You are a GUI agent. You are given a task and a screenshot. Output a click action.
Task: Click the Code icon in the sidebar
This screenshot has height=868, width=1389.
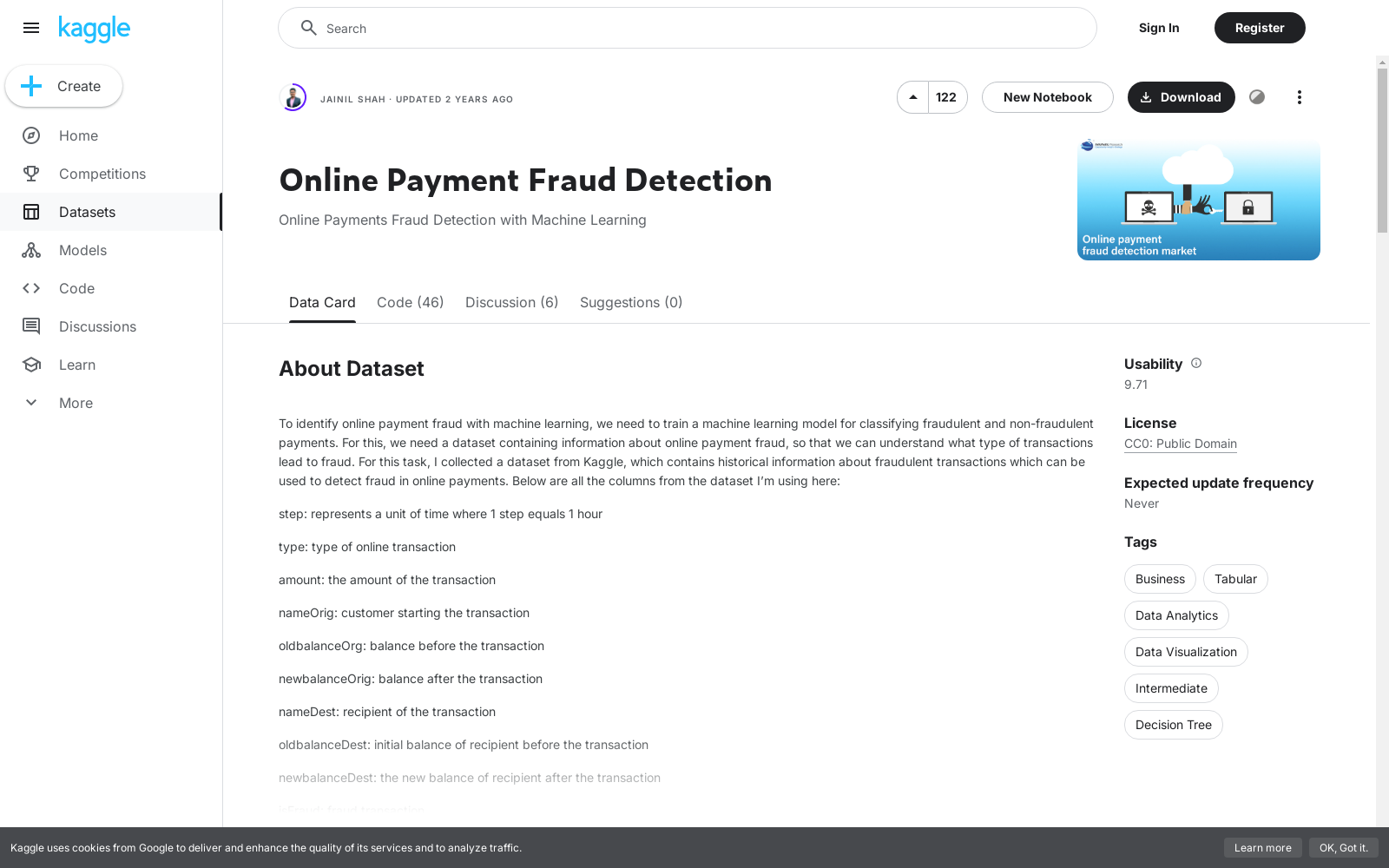tap(31, 288)
